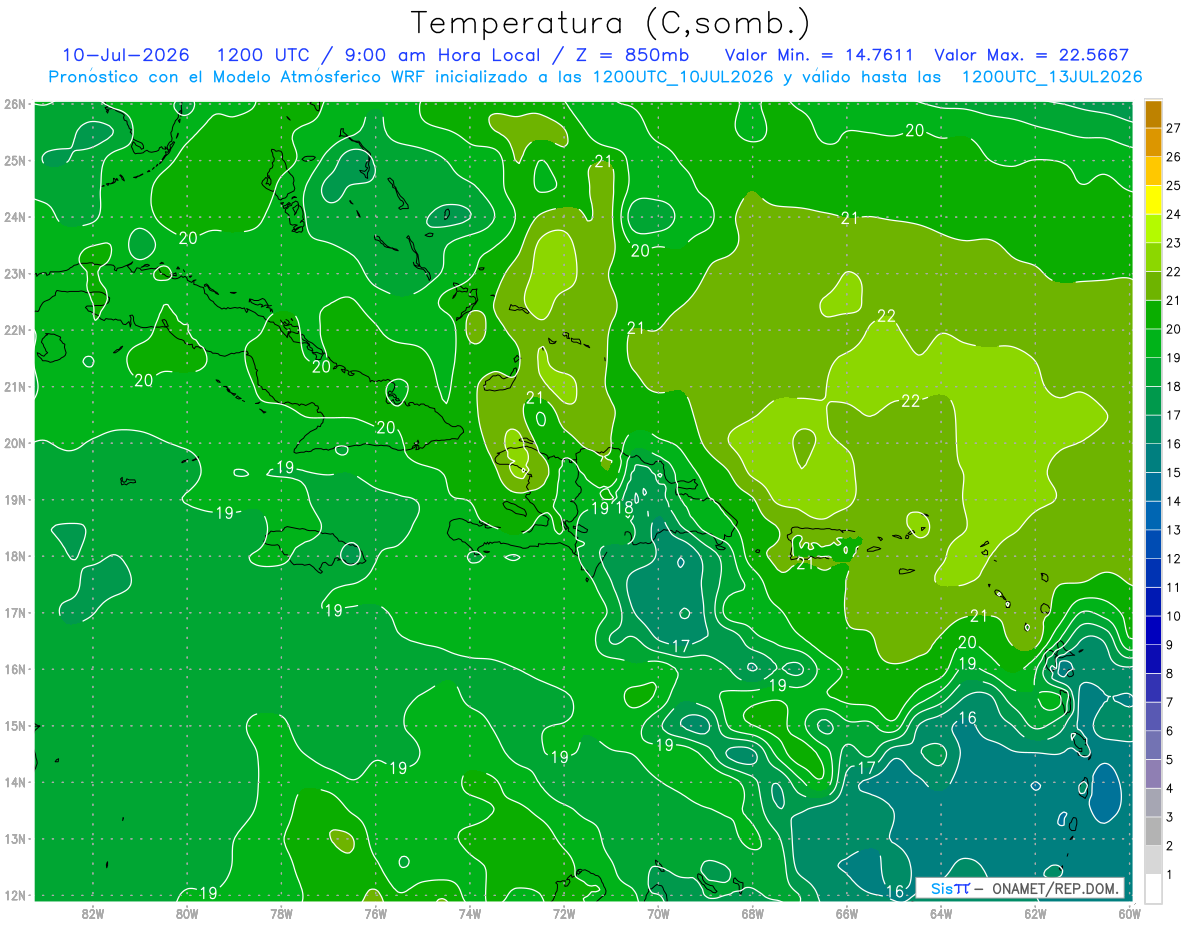1200x927 pixels.
Task: Click the pressure level "Z = 850mb"
Action: (x=627, y=55)
